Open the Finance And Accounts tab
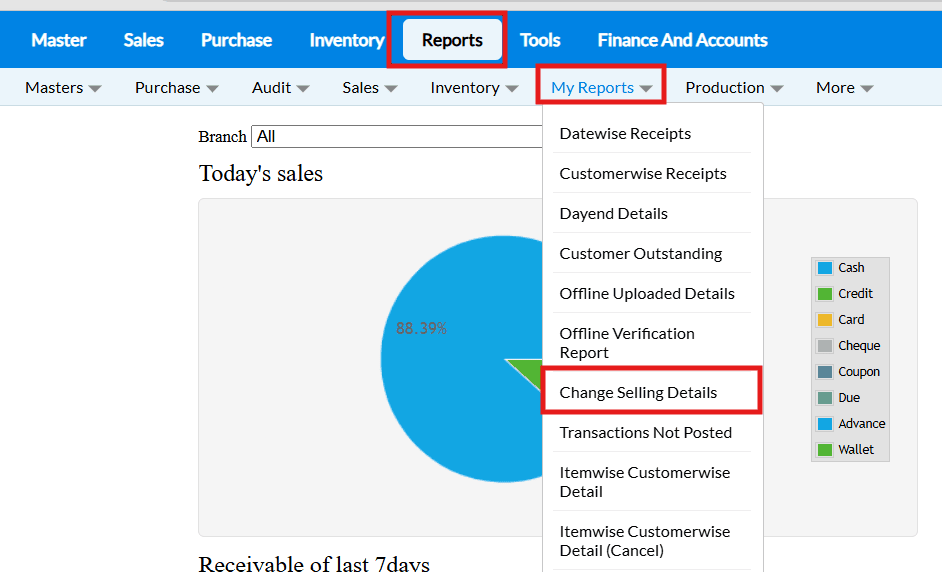The height and width of the screenshot is (572, 942). 682,40
